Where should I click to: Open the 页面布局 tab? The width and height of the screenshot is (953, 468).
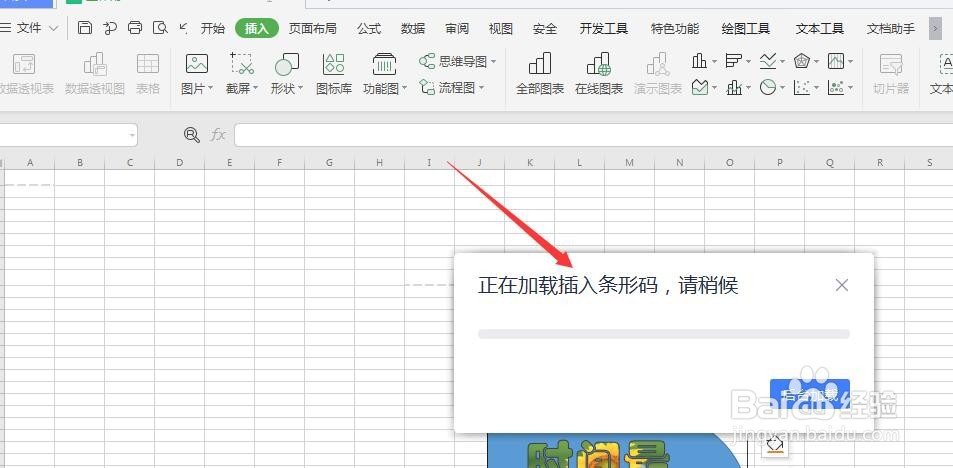tap(312, 28)
